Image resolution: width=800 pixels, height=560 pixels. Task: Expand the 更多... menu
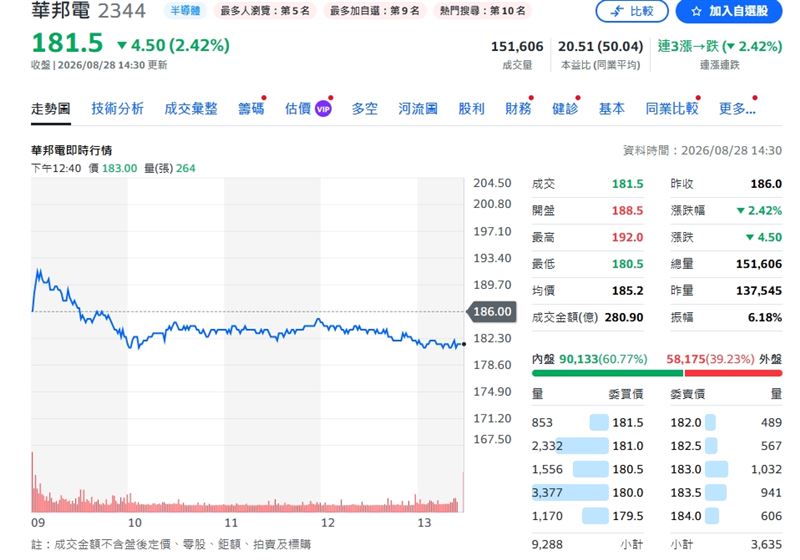pyautogui.click(x=737, y=109)
